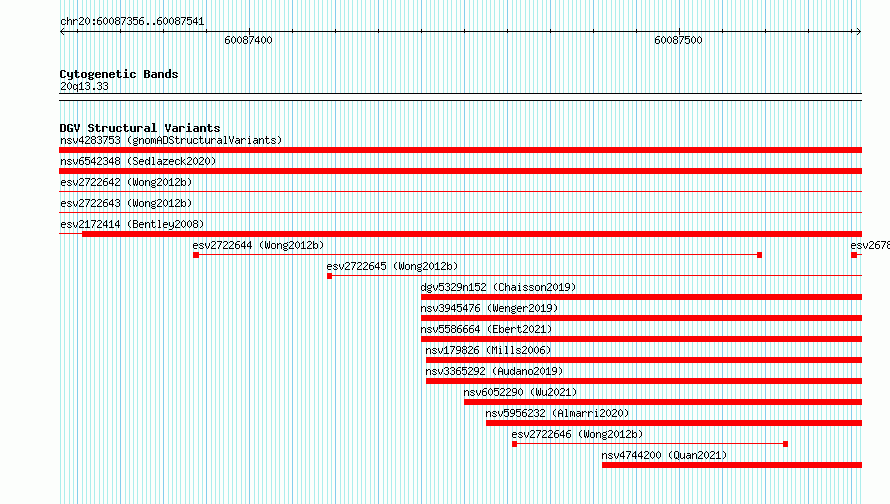
Task: Select the nsv5956232 red bar
Action: tap(674, 423)
